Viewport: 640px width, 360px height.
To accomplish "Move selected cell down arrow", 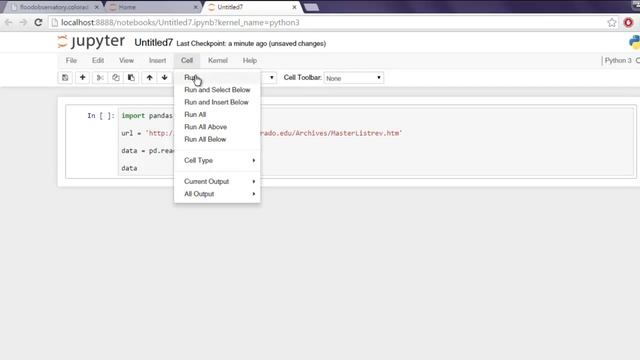I will (164, 78).
